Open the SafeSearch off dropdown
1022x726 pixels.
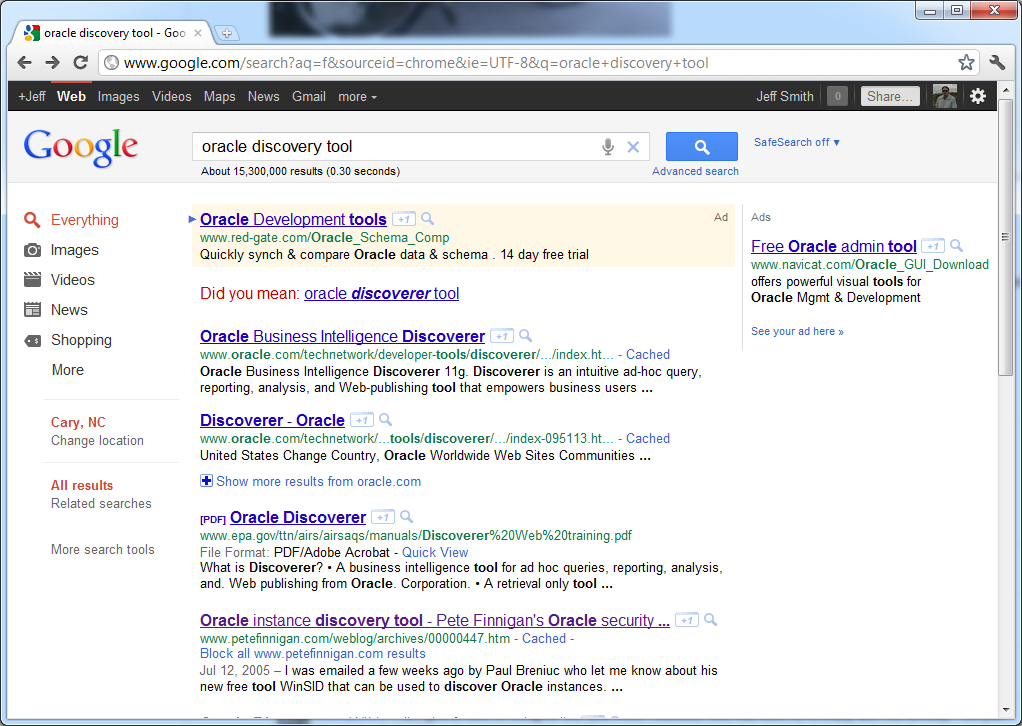click(796, 142)
